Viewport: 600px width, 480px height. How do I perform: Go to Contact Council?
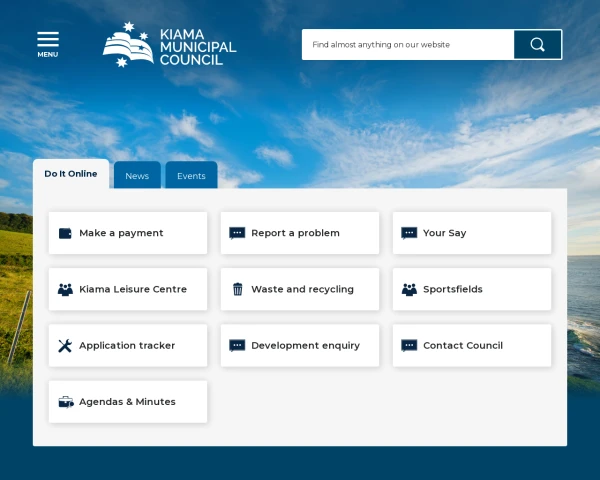coord(462,345)
